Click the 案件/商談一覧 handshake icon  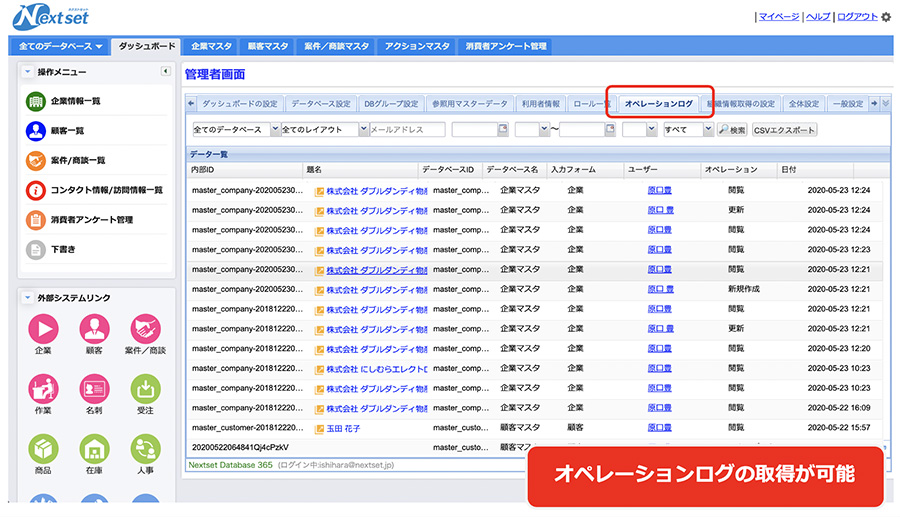[36, 161]
